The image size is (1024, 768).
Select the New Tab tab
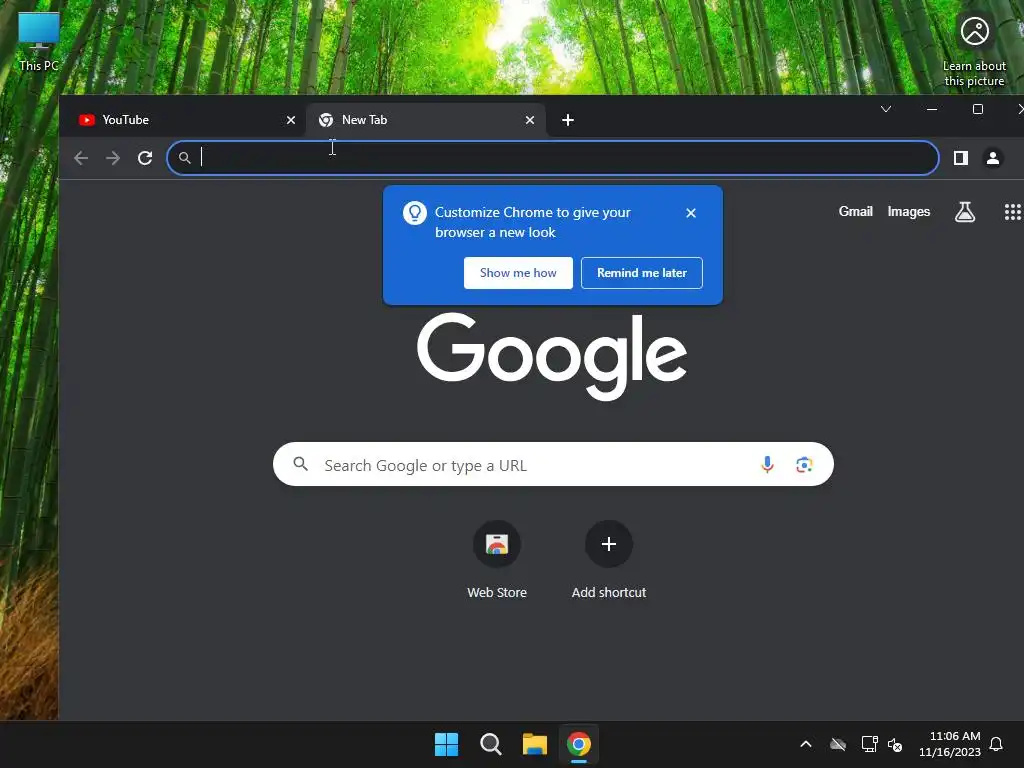426,120
